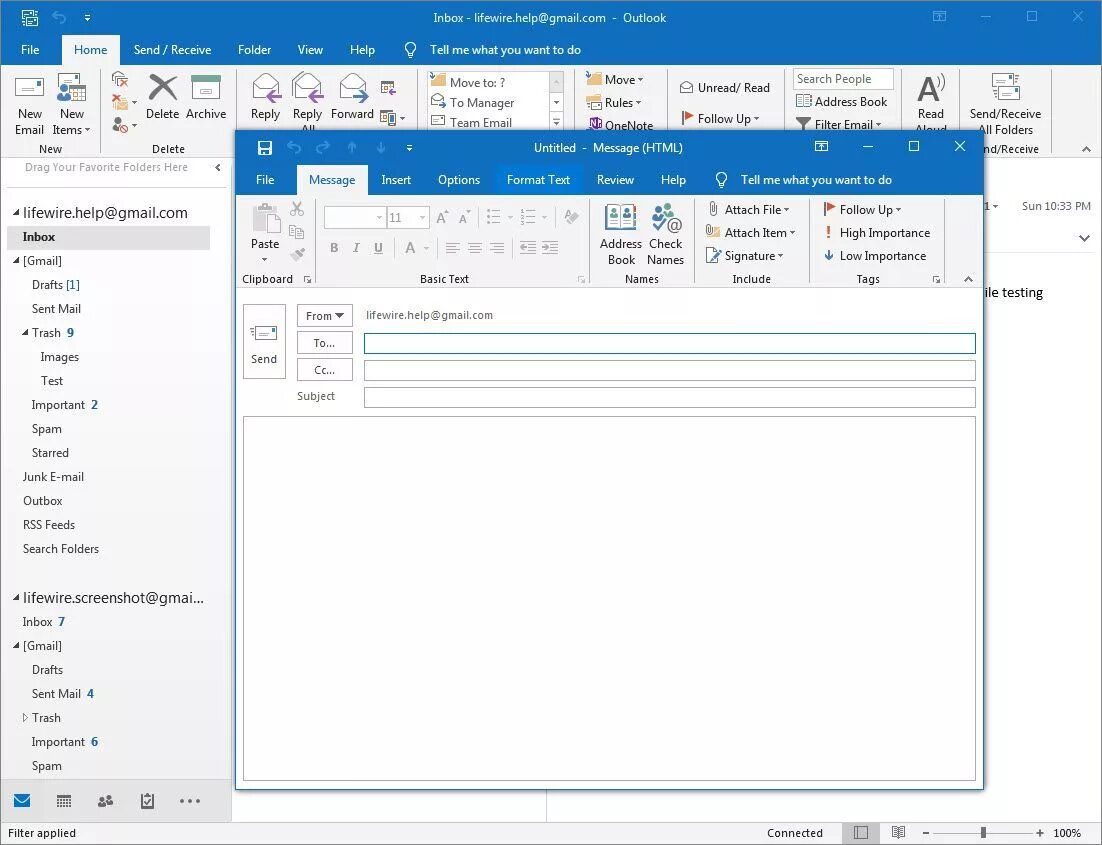Image resolution: width=1102 pixels, height=845 pixels.
Task: Switch to People view in navigation bar
Action: coord(105,801)
